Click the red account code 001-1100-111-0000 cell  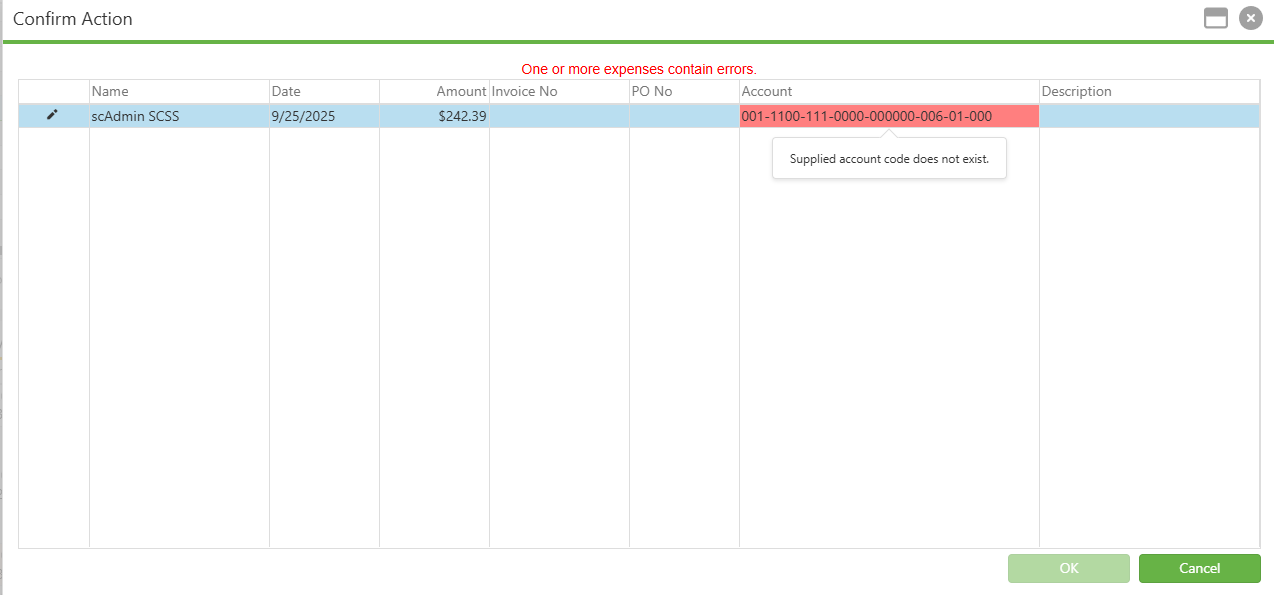click(889, 116)
